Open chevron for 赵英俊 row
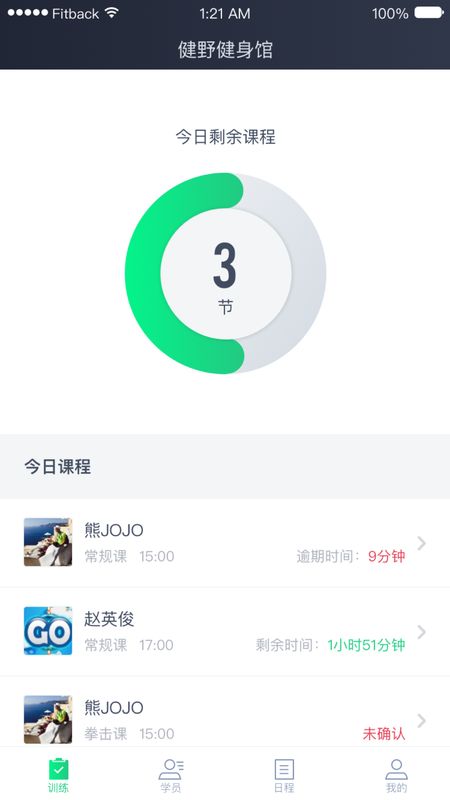 pos(421,632)
